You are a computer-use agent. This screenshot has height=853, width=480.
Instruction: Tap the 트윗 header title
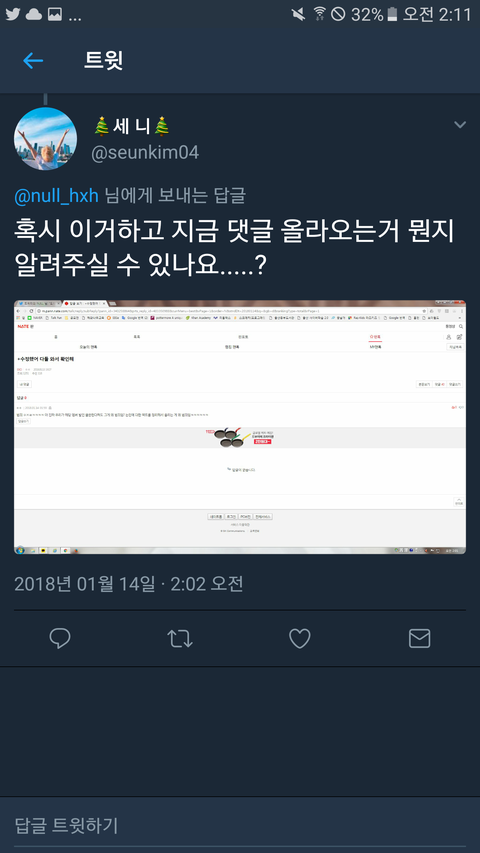tap(103, 60)
